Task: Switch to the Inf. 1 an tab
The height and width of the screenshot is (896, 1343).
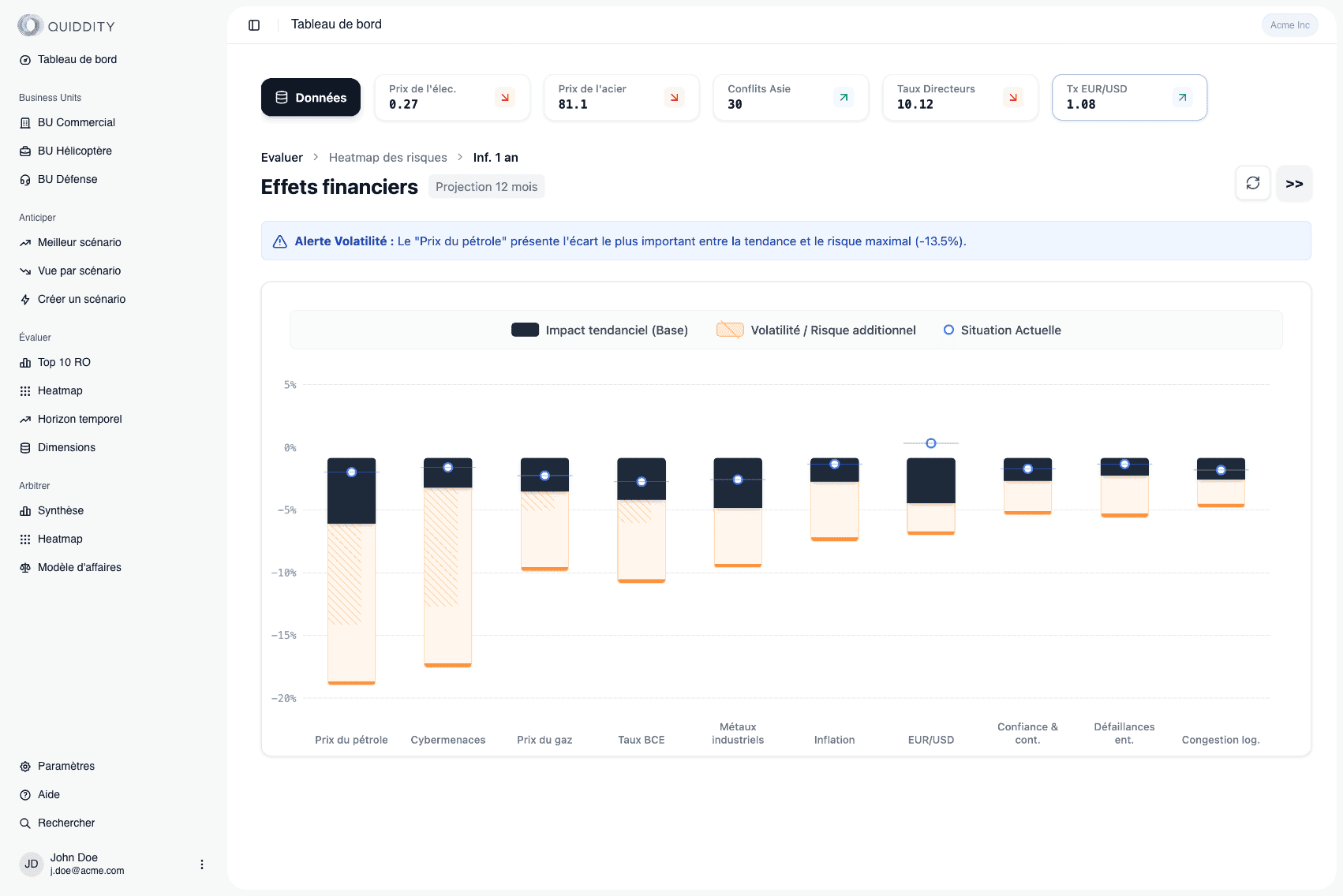Action: pyautogui.click(x=496, y=157)
